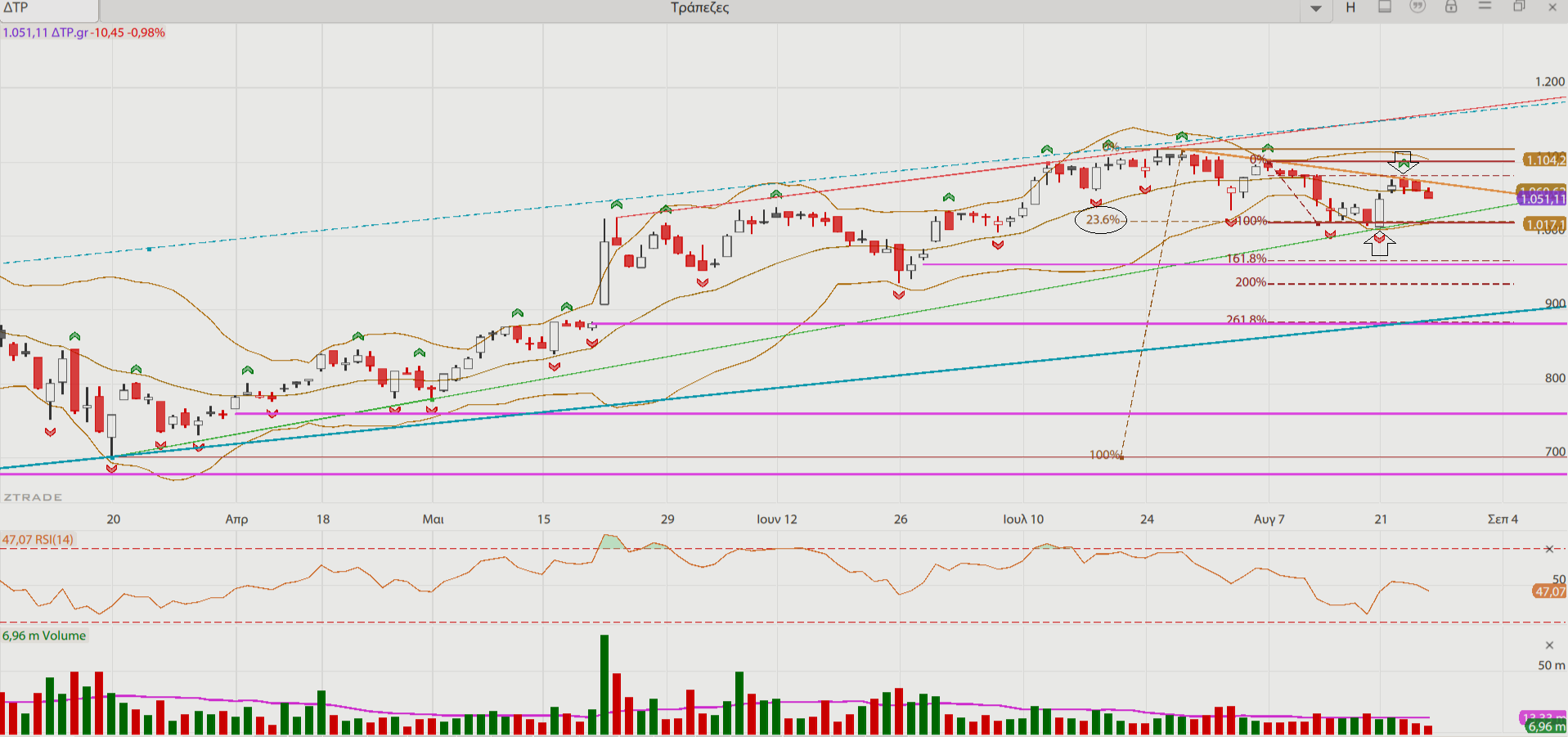This screenshot has width=1568, height=737.
Task: Click the 6,96 m volume value tag
Action: (x=1547, y=726)
